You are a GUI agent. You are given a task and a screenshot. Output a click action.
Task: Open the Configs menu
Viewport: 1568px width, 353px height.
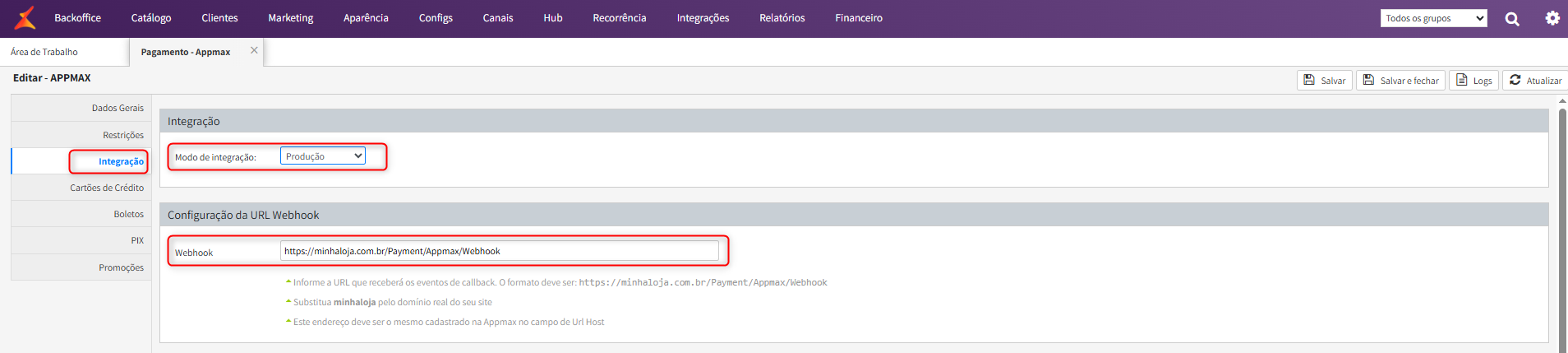[x=436, y=17]
